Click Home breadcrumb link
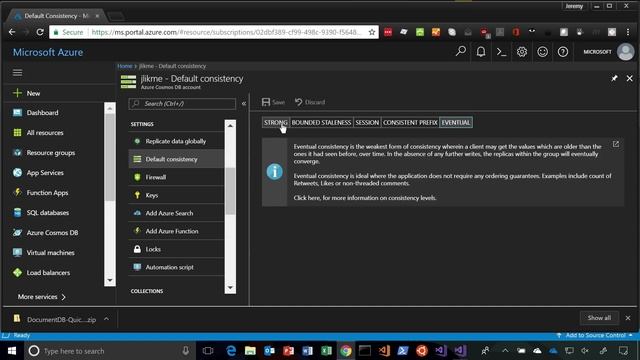The height and width of the screenshot is (360, 640). [124, 66]
